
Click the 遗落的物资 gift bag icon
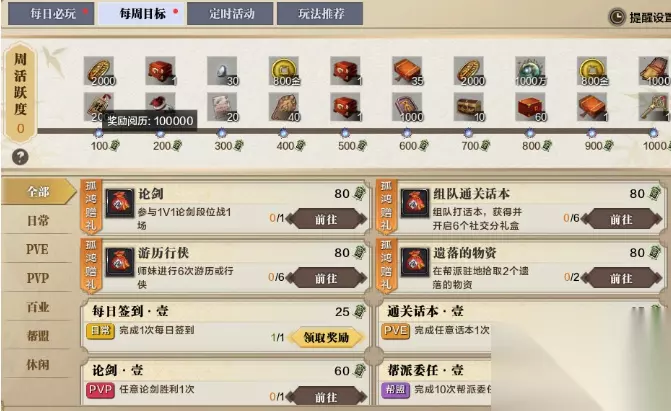point(415,262)
